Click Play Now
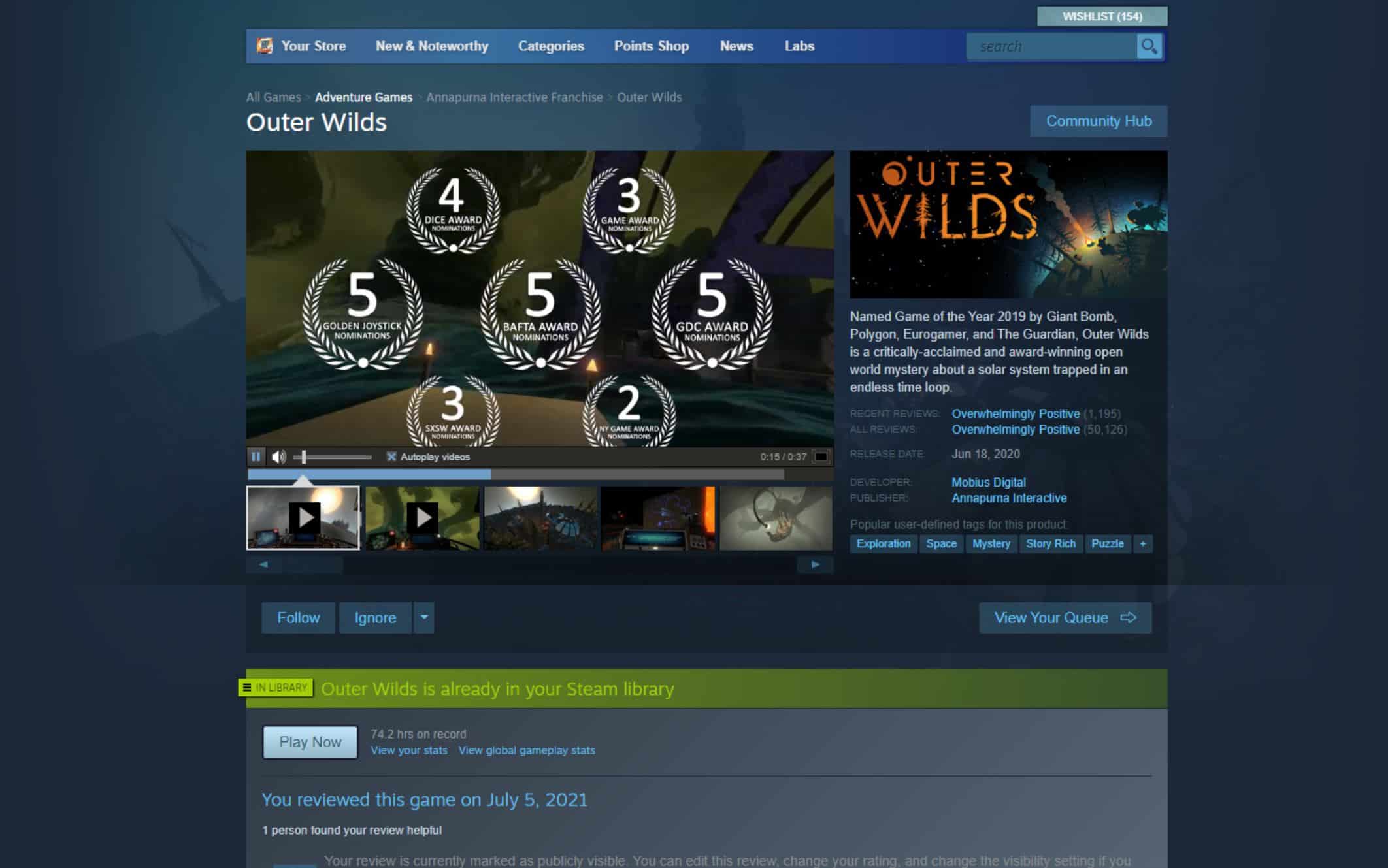 [310, 742]
